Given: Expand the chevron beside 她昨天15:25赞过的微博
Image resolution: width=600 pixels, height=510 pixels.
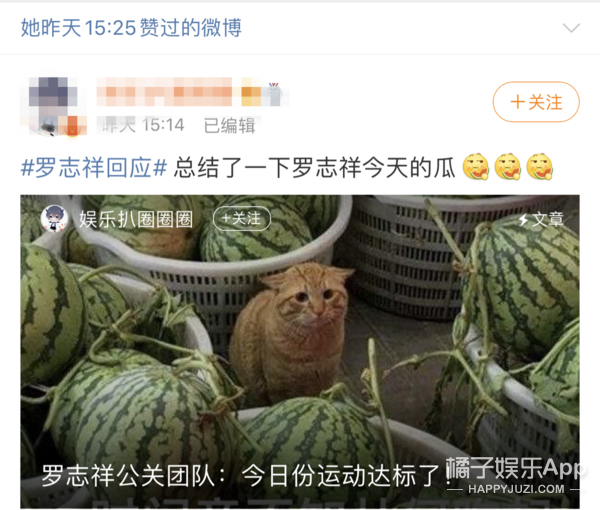Looking at the screenshot, I should 571,28.
